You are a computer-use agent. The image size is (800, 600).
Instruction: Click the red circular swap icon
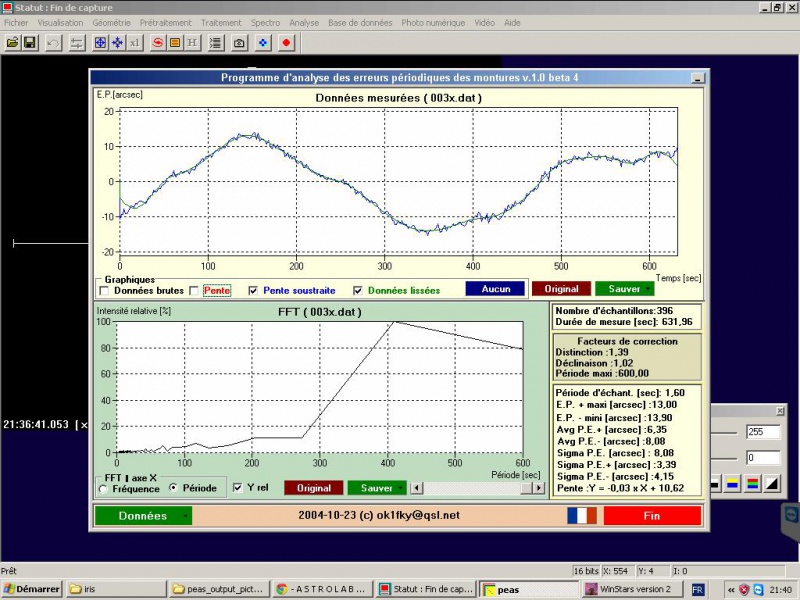tap(158, 43)
